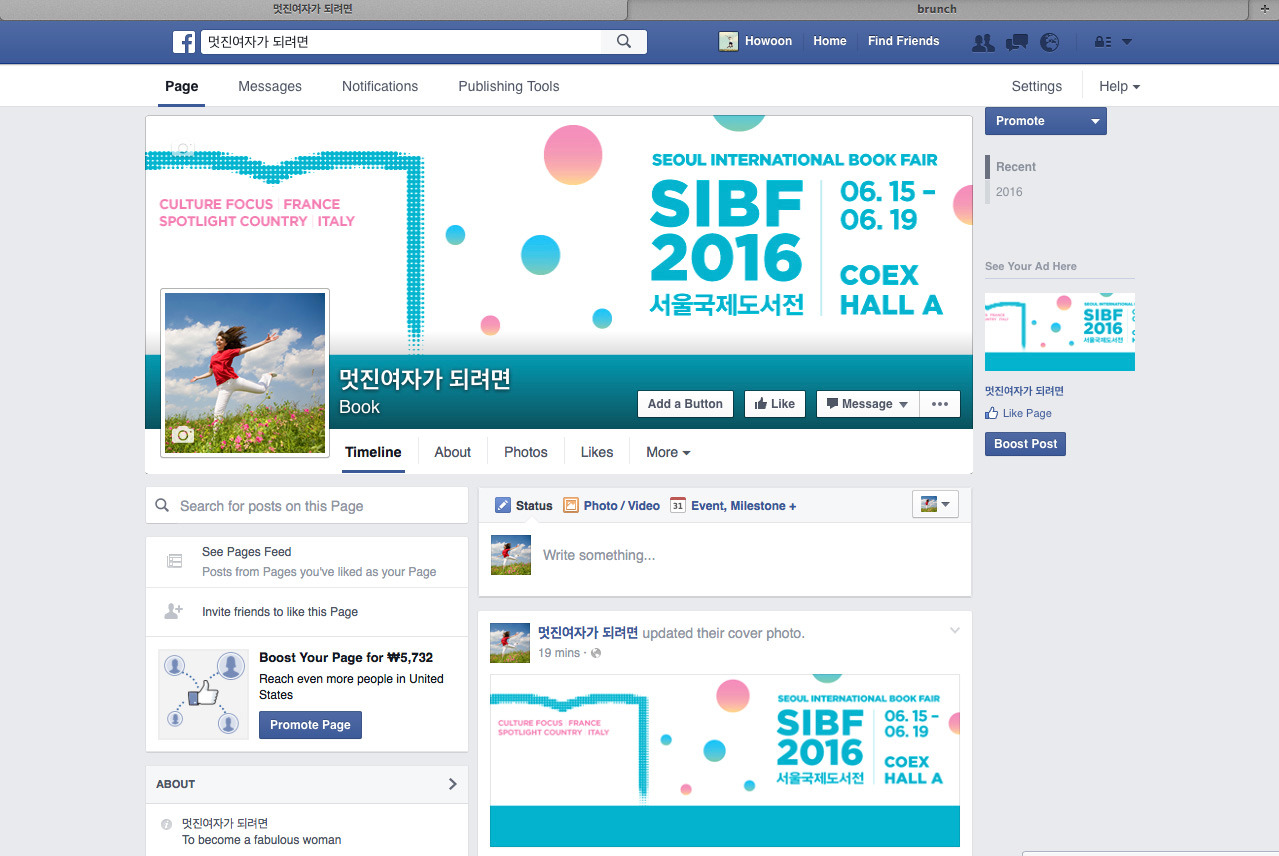This screenshot has width=1279, height=856.
Task: Open account menu arrow in top bar
Action: pos(1127,42)
